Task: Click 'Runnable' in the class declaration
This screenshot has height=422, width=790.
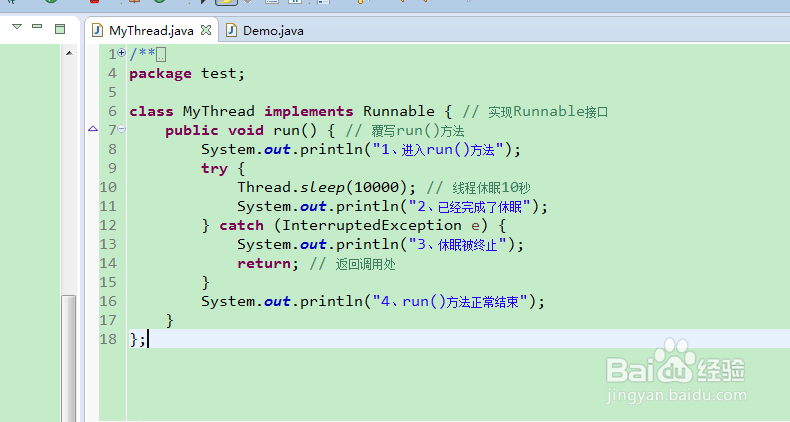Action: point(399,111)
